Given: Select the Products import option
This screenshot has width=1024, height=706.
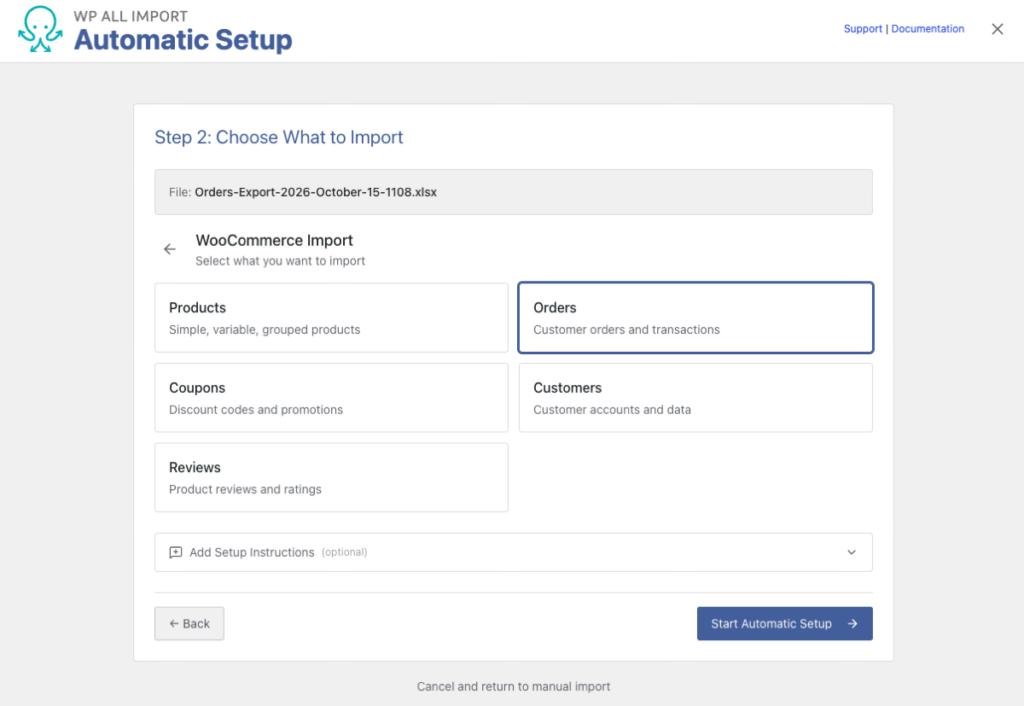Looking at the screenshot, I should tap(331, 317).
